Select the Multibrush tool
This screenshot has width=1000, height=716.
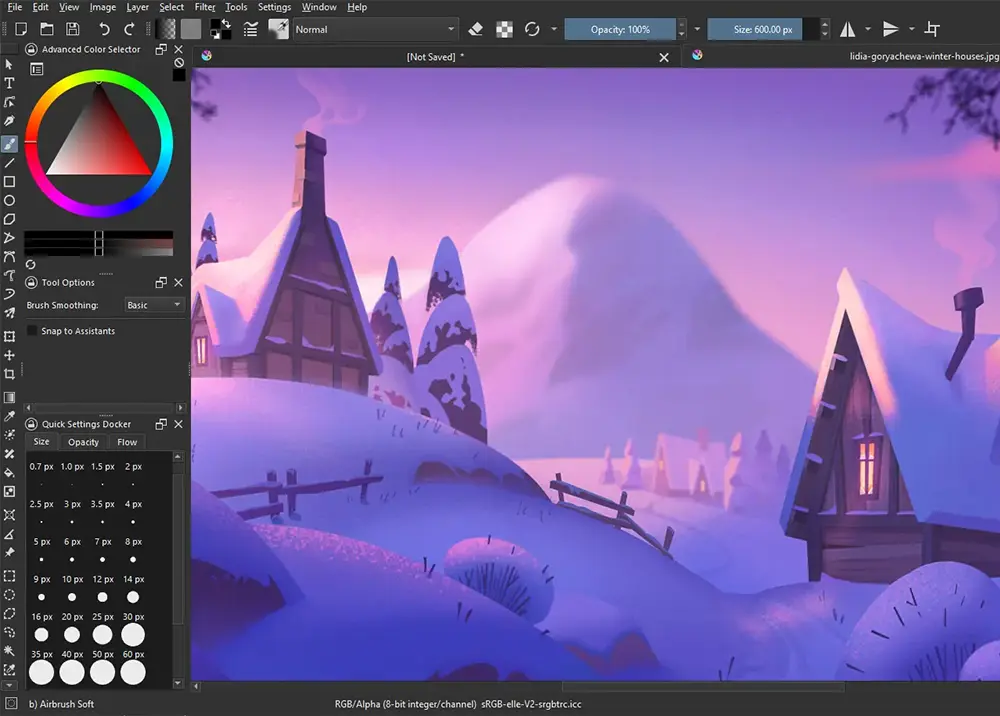tap(9, 312)
